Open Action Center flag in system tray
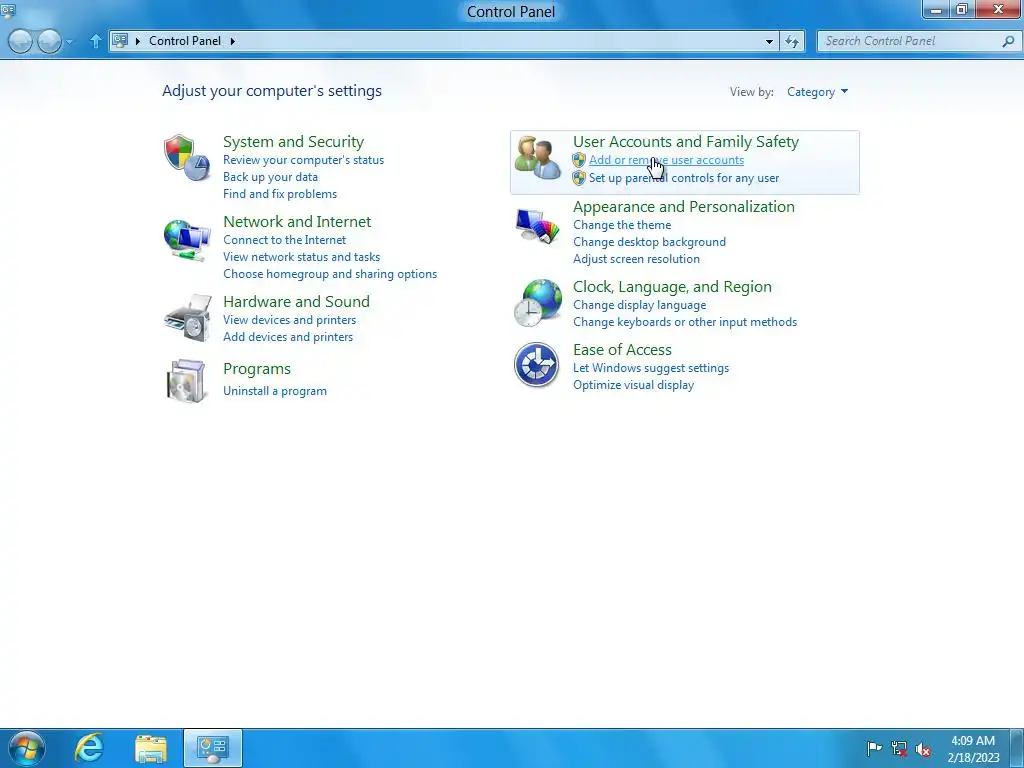The height and width of the screenshot is (768, 1024). coord(874,748)
